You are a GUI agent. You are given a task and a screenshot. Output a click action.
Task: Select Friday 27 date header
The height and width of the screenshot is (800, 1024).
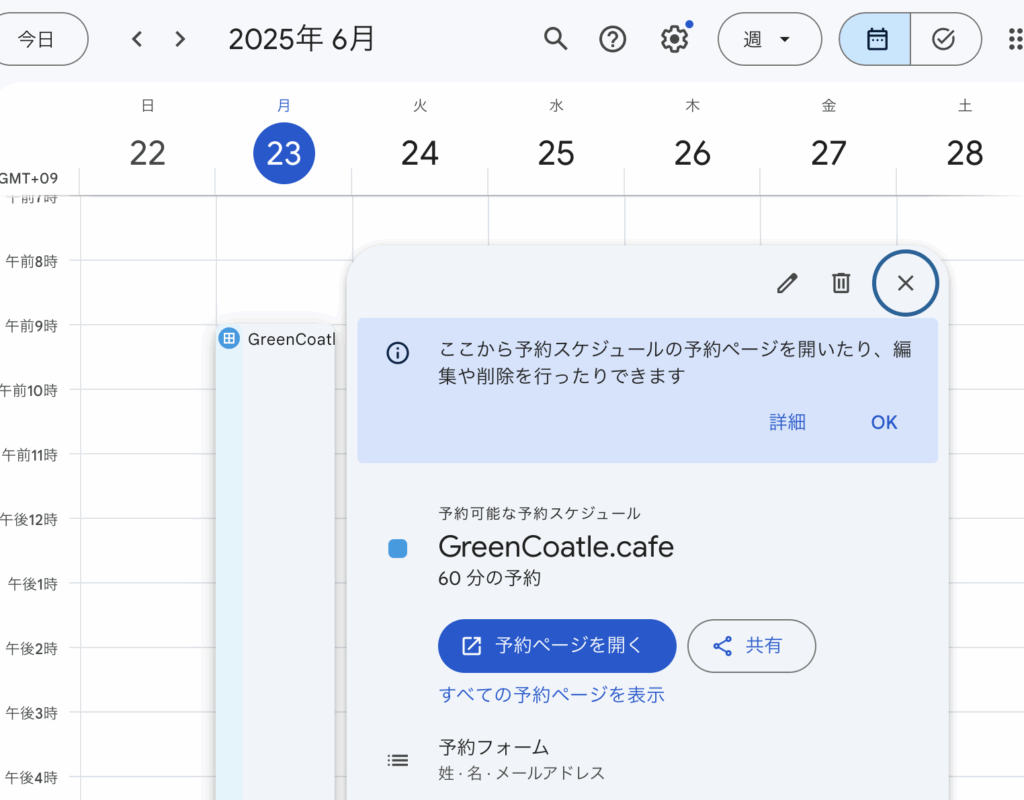tap(829, 153)
